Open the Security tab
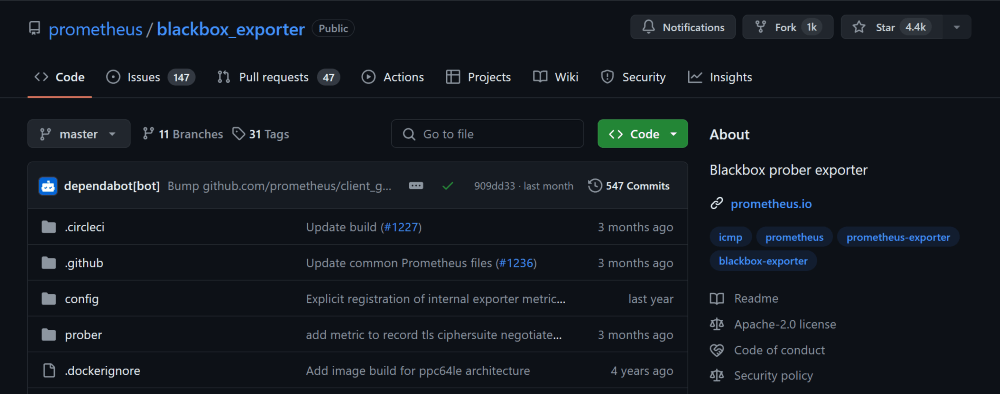Screen dimensions: 1000x394 click(x=633, y=77)
